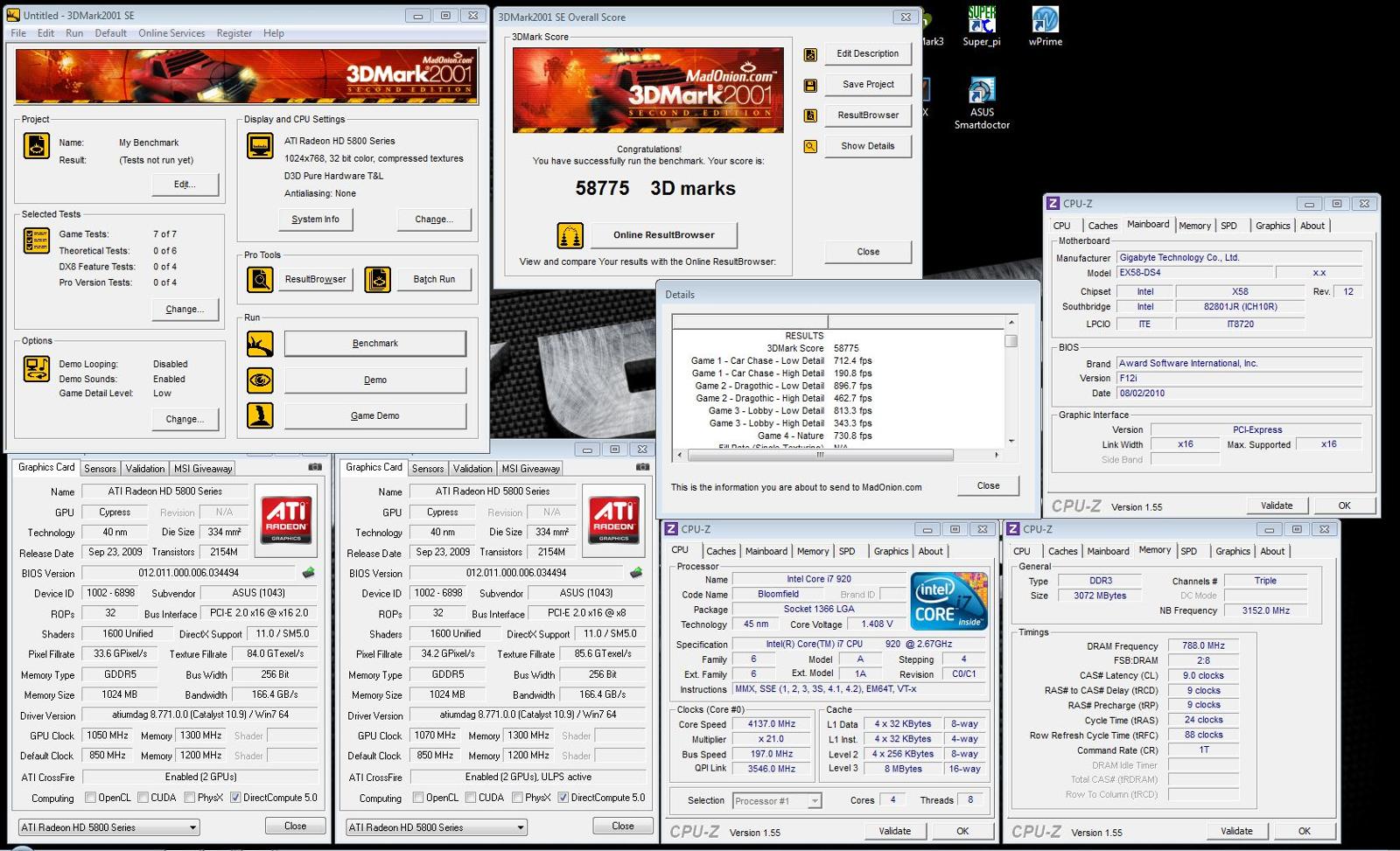This screenshot has width=1400, height=851.
Task: Toggle CUDA checkbox in right GPU-Z
Action: [x=471, y=798]
